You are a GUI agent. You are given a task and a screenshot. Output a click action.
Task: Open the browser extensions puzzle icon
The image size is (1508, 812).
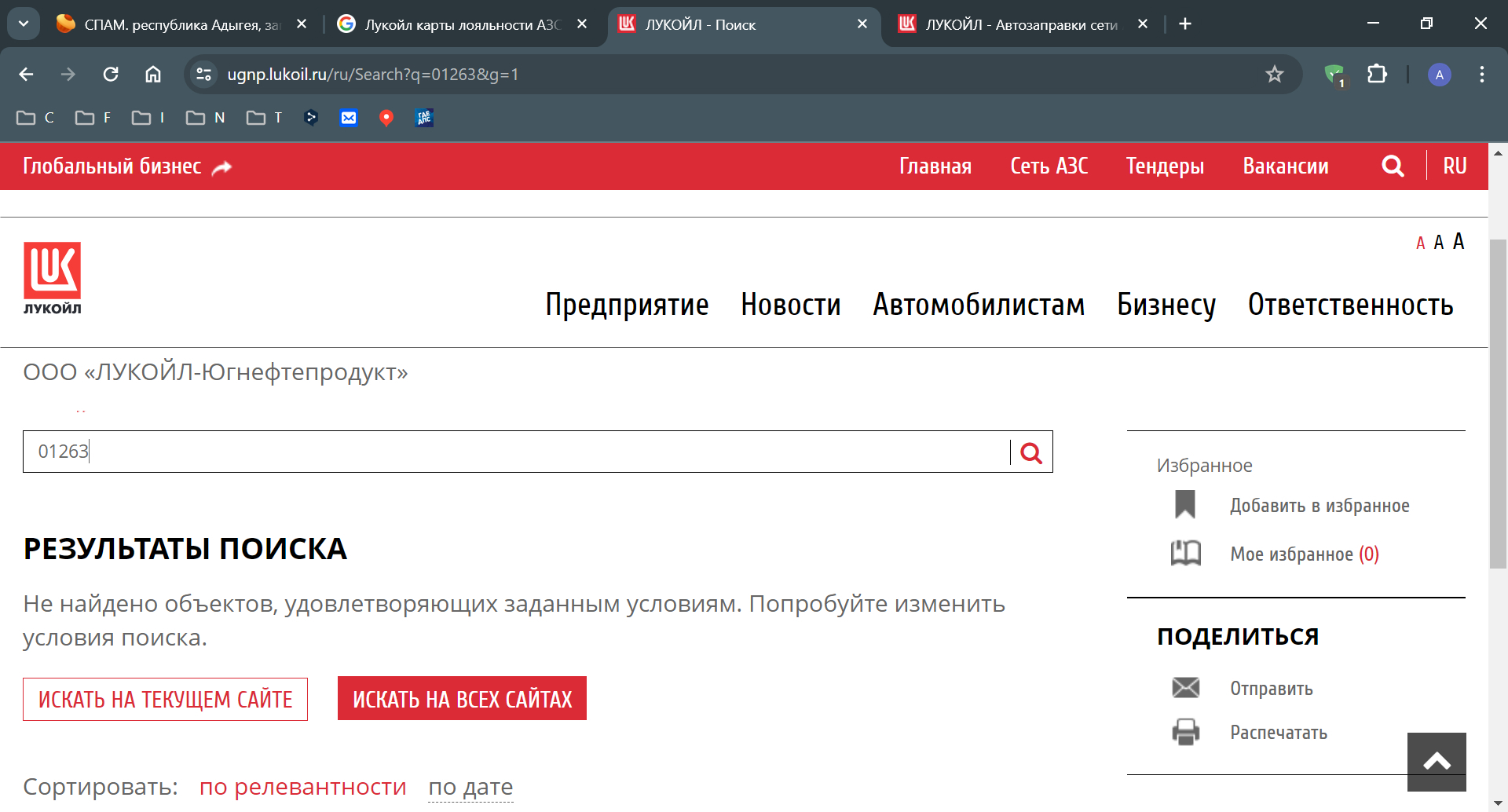pyautogui.click(x=1377, y=75)
